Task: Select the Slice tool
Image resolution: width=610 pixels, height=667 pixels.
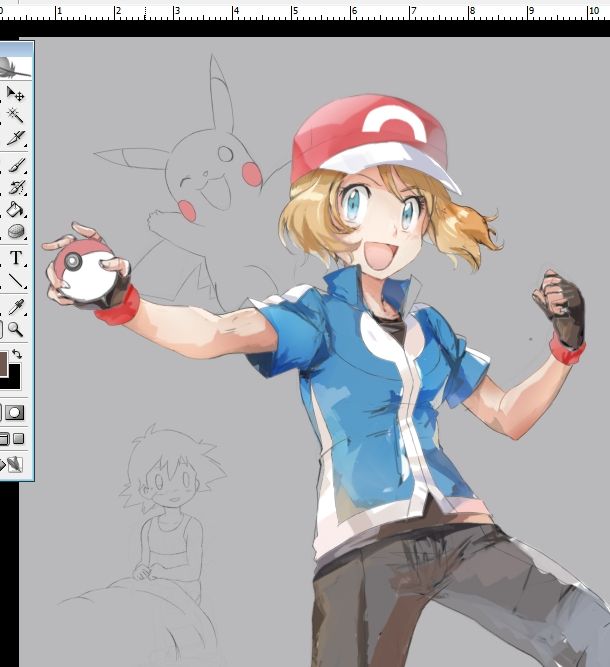Action: coord(15,137)
